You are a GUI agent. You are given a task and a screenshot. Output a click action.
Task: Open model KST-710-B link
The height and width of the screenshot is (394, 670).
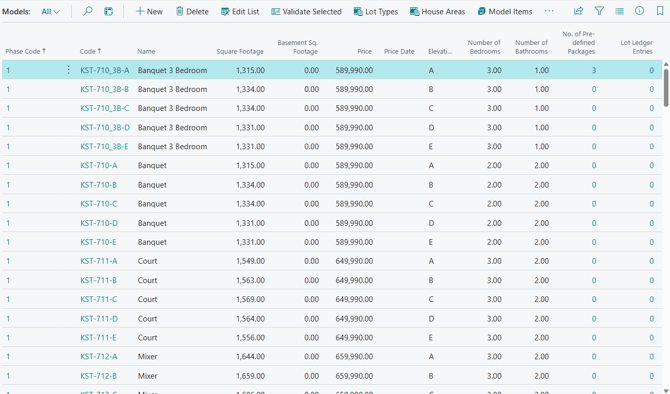click(x=99, y=185)
